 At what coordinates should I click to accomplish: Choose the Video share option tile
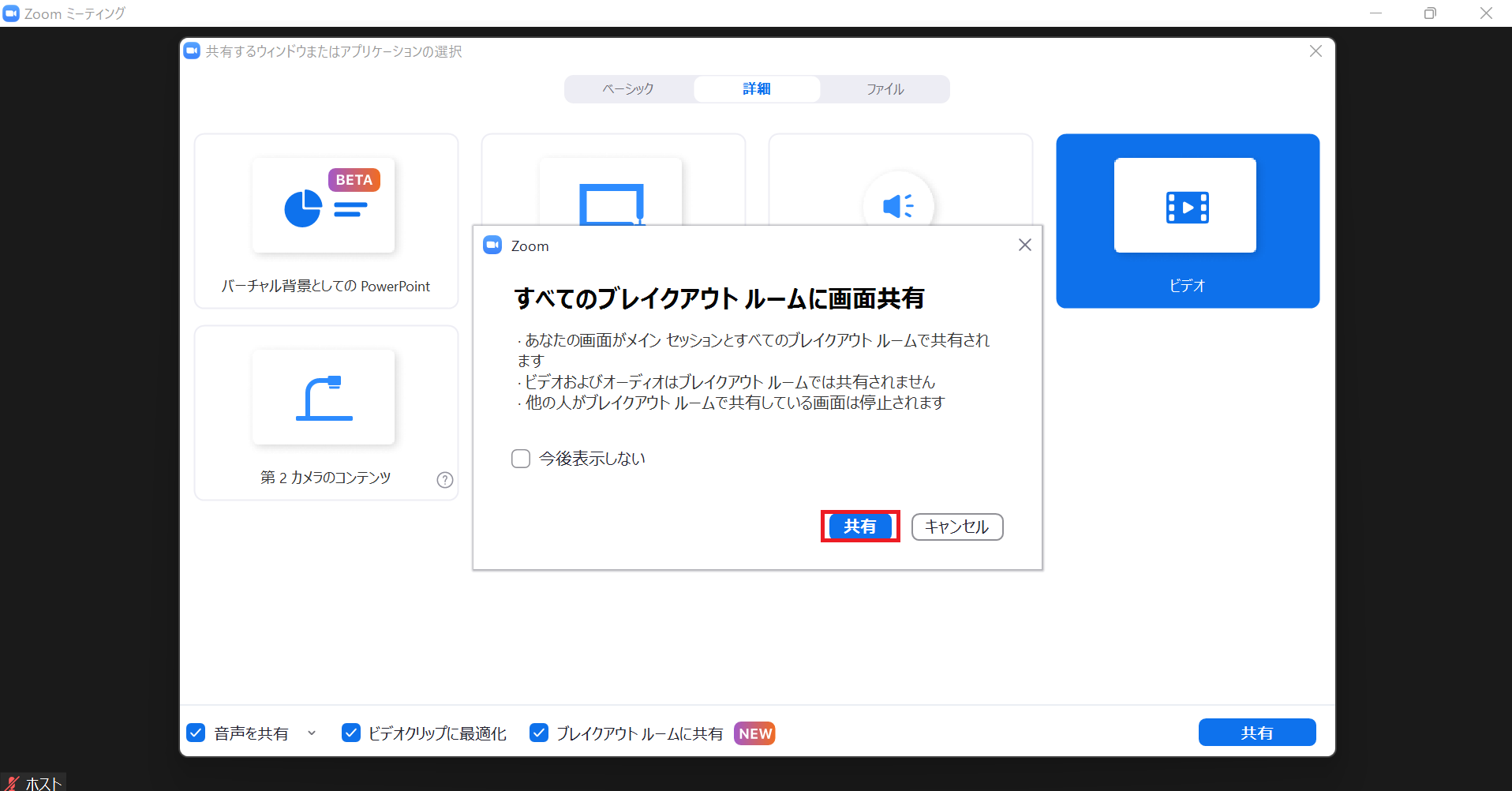click(x=1187, y=221)
